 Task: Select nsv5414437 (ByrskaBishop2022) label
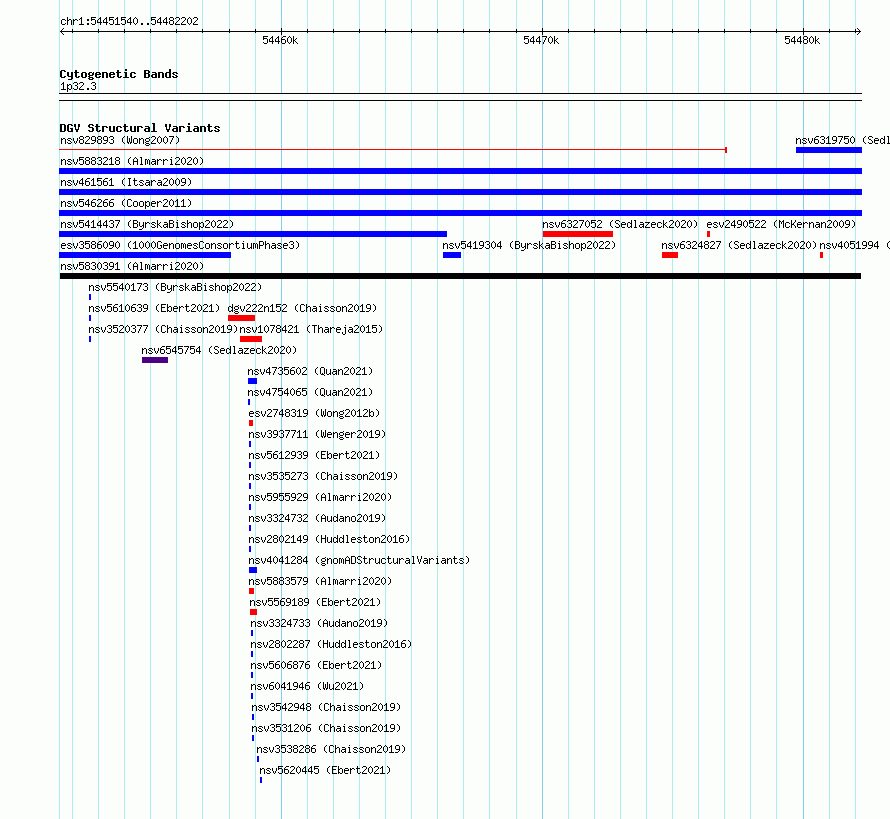[x=147, y=224]
